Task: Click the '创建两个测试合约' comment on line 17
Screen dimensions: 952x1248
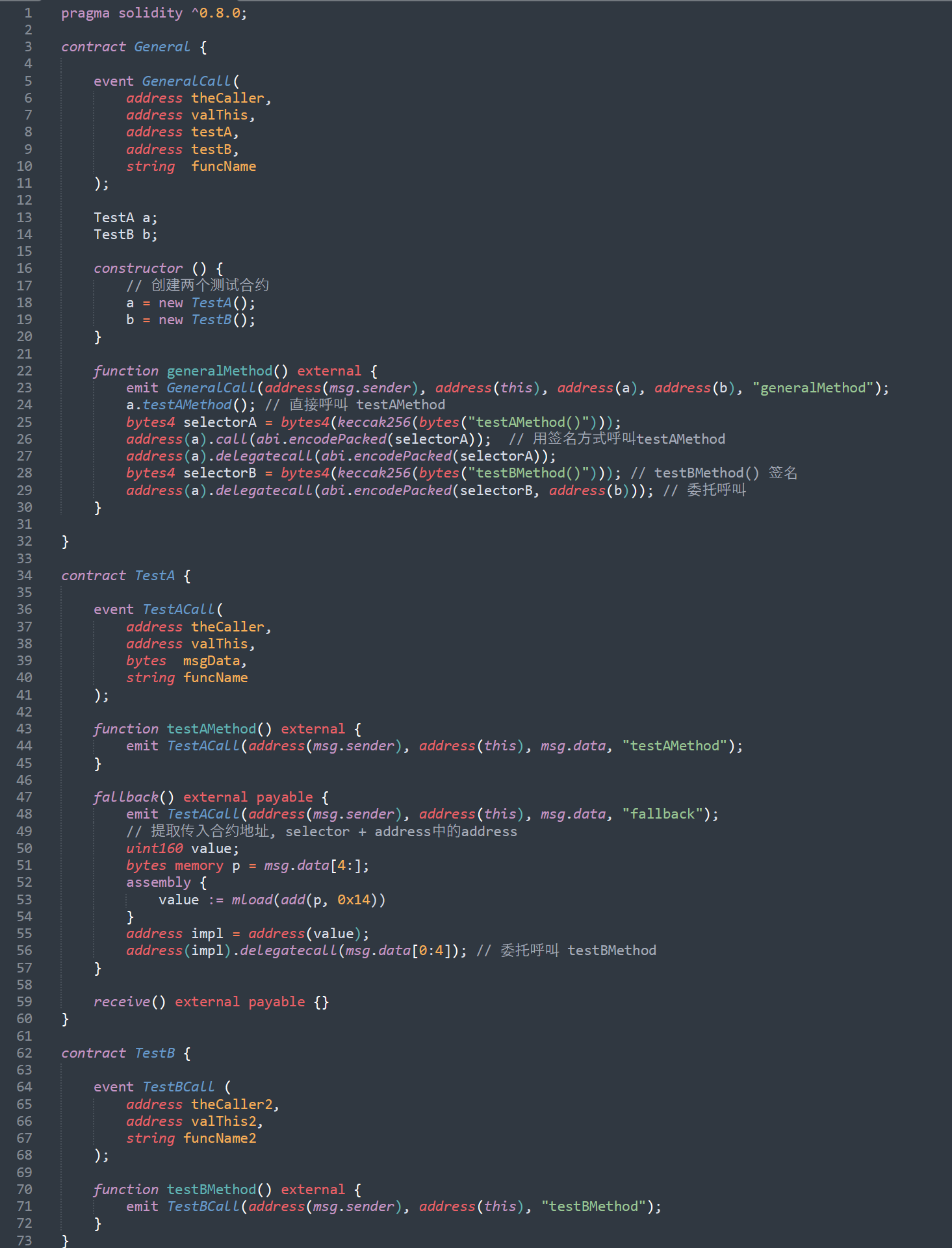Action: 210,285
